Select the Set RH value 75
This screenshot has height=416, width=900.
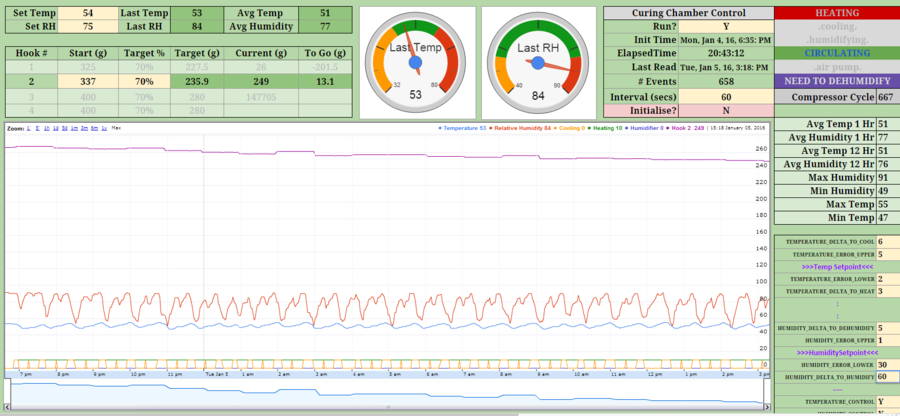(88, 27)
